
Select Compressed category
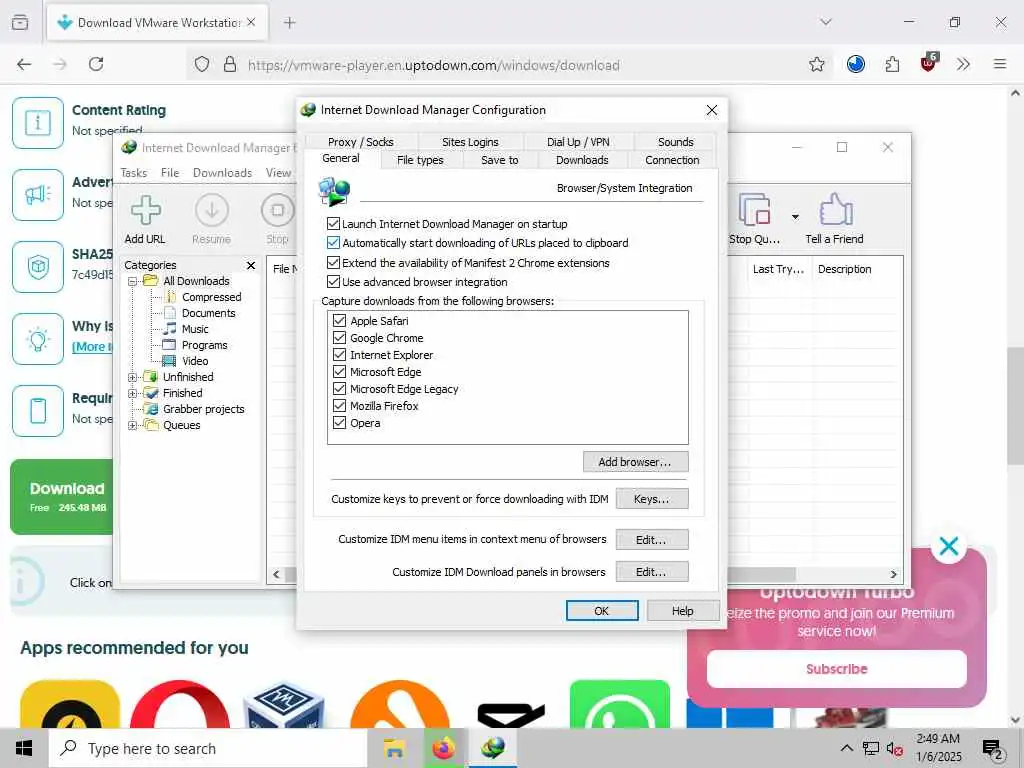coord(212,297)
